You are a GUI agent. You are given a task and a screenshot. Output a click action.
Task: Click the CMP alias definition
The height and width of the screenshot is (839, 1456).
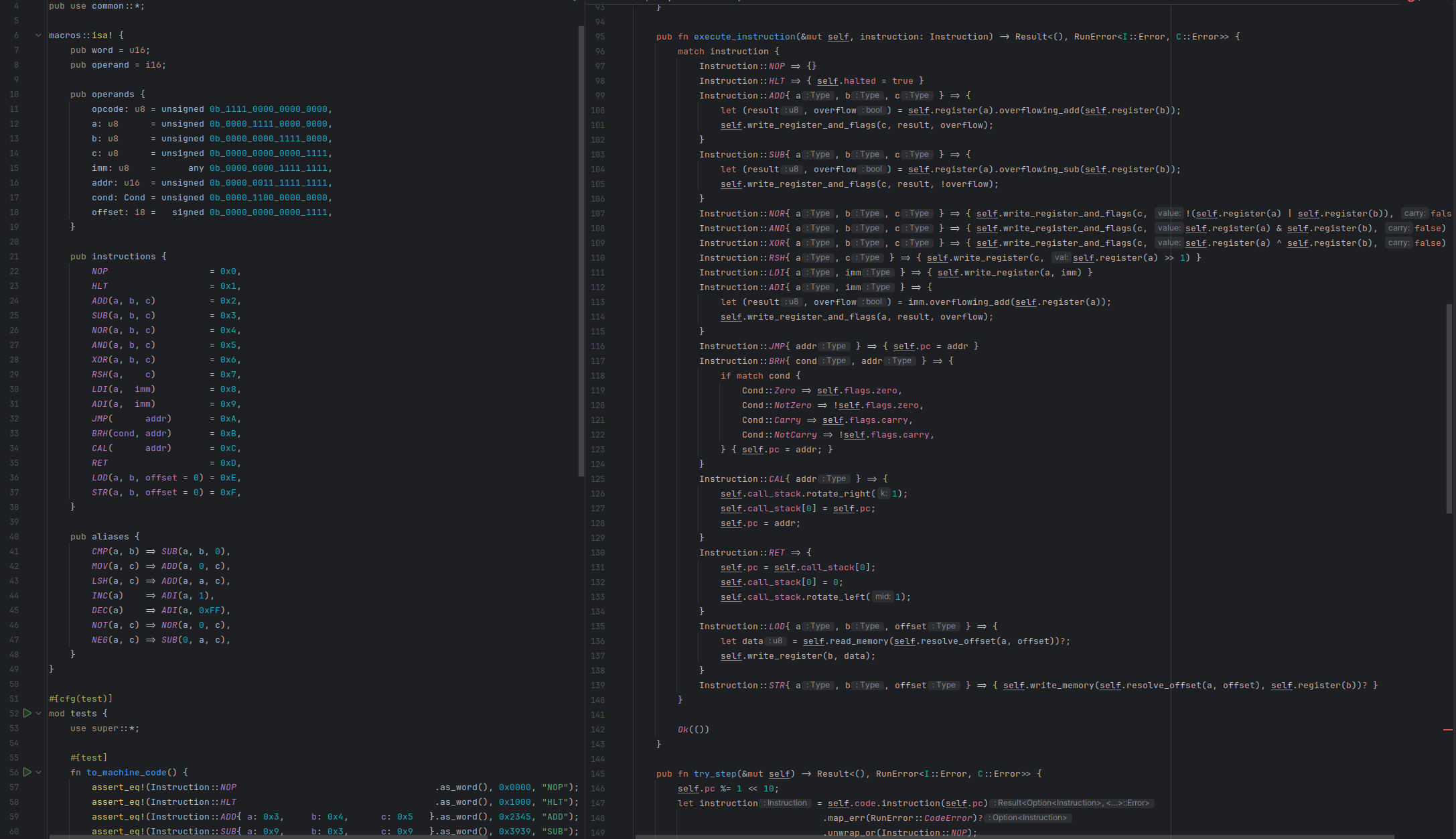point(161,552)
